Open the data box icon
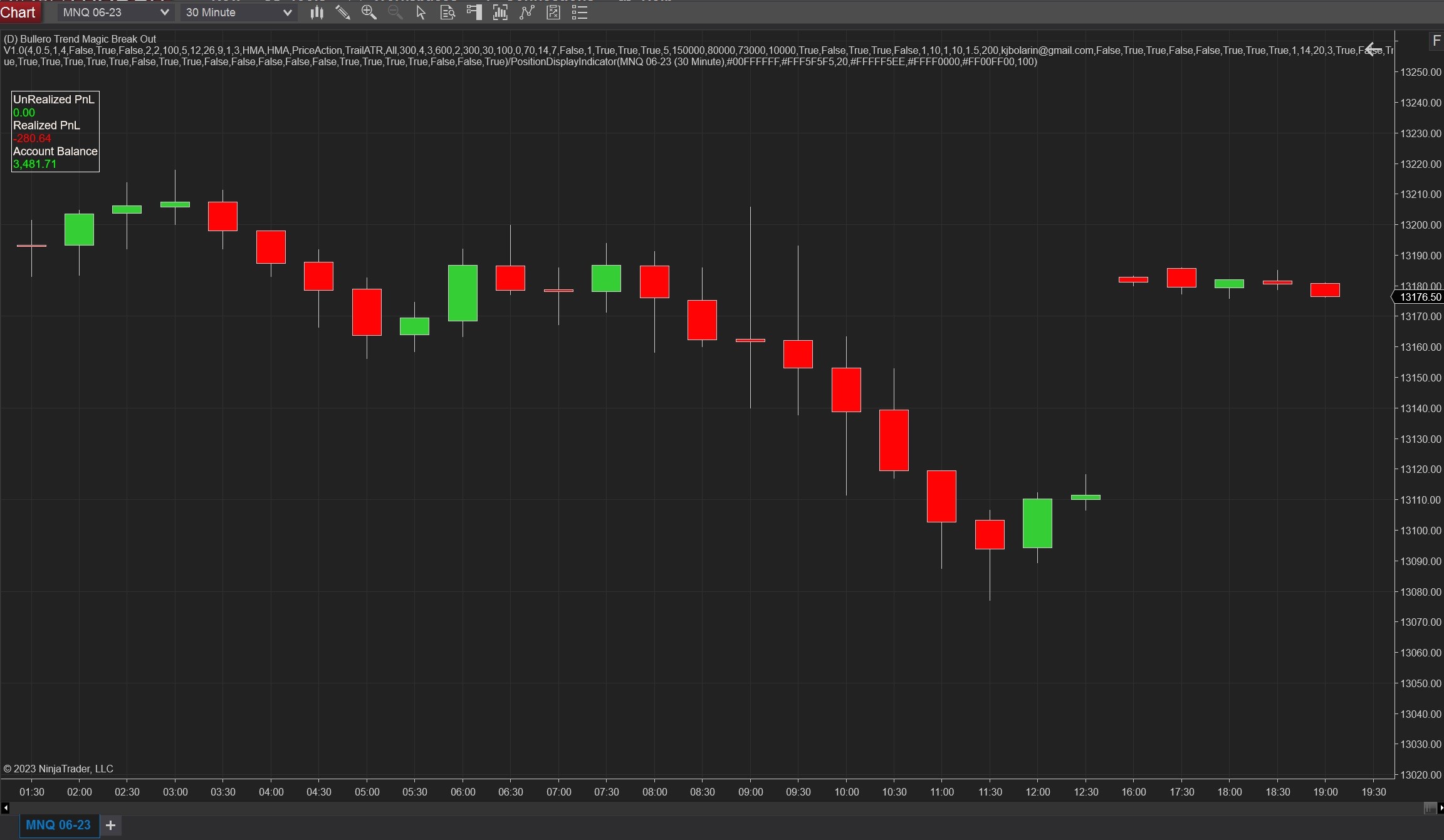This screenshot has width=1444, height=840. (447, 13)
